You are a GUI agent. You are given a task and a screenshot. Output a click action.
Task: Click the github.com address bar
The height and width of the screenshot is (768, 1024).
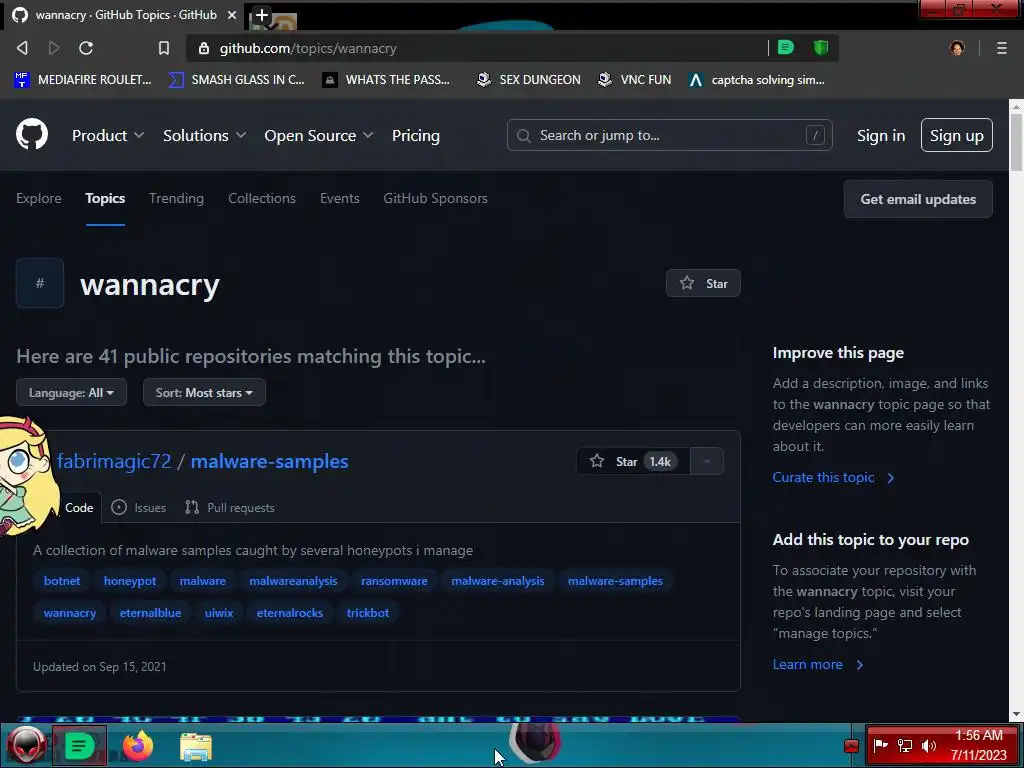[x=477, y=48]
